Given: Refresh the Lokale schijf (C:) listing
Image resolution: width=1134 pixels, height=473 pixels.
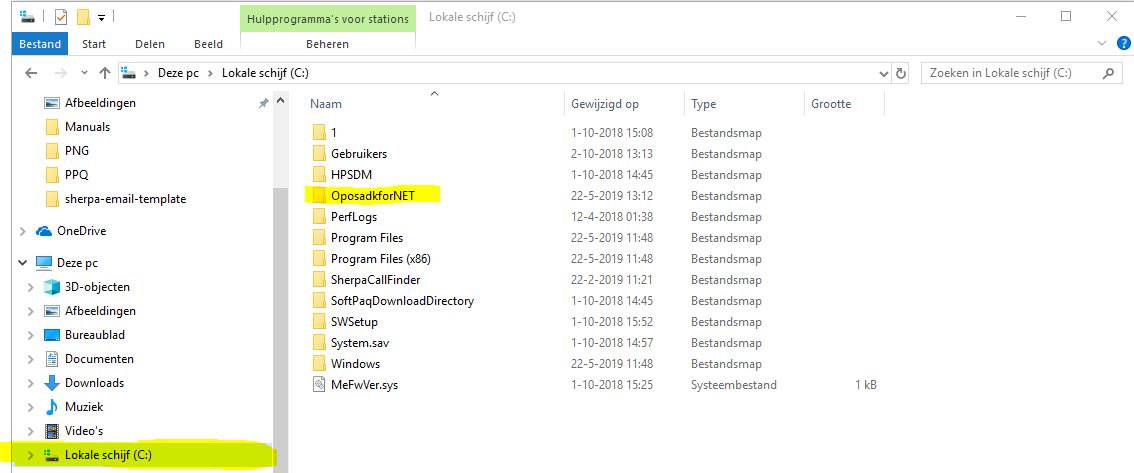Looking at the screenshot, I should (901, 73).
